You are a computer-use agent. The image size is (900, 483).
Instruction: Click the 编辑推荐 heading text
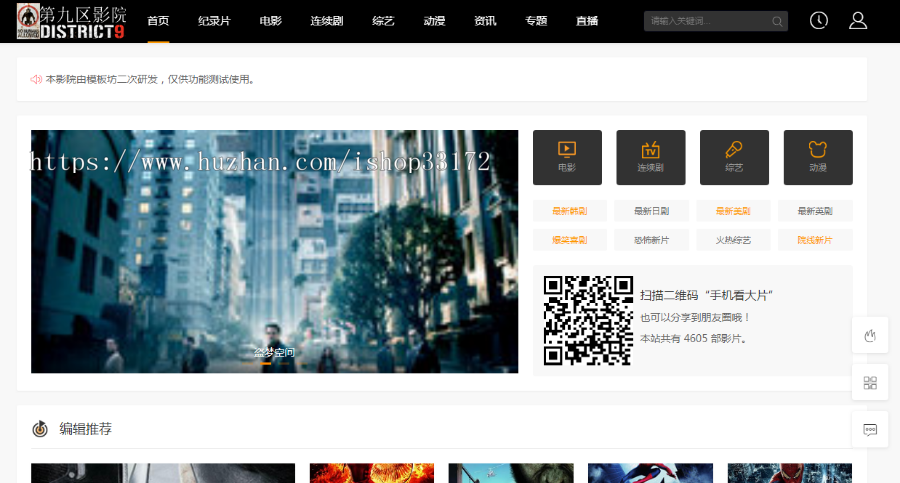[x=86, y=429]
